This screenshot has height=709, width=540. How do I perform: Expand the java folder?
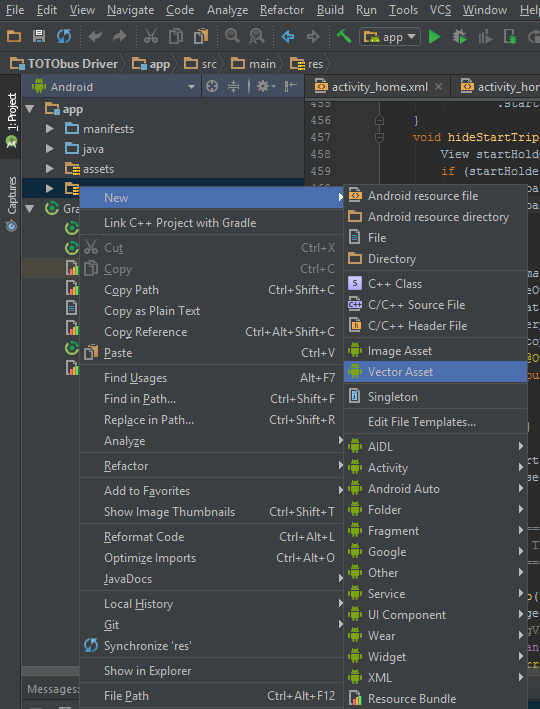point(50,149)
